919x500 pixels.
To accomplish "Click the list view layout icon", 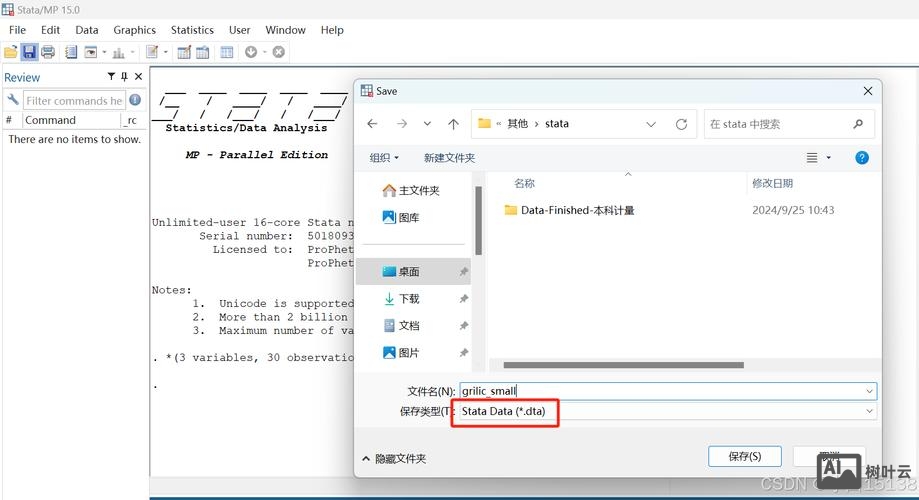I will click(x=812, y=158).
